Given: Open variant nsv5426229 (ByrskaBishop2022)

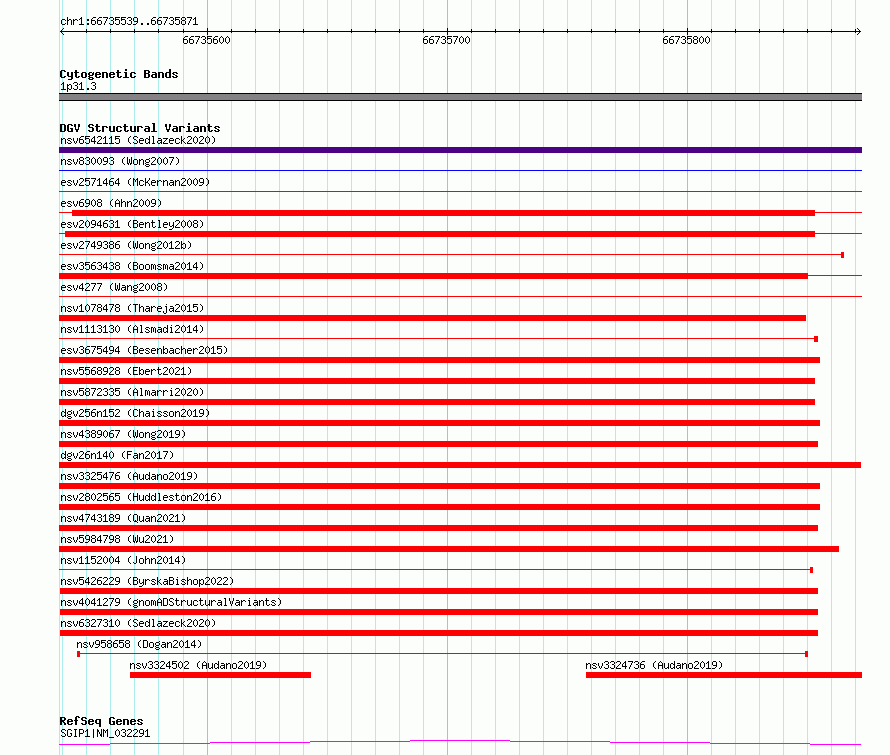Looking at the screenshot, I should 147,581.
